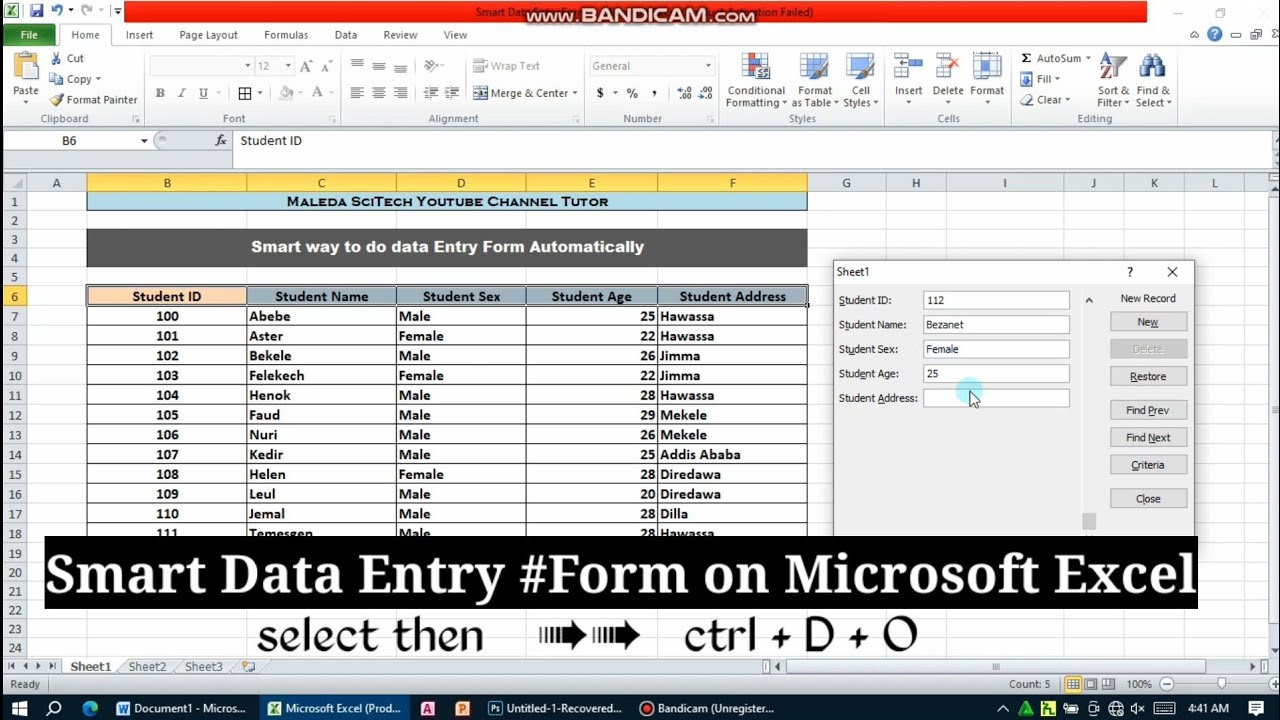Open the Find & Select menu
Viewport: 1280px width, 720px height.
[1152, 81]
